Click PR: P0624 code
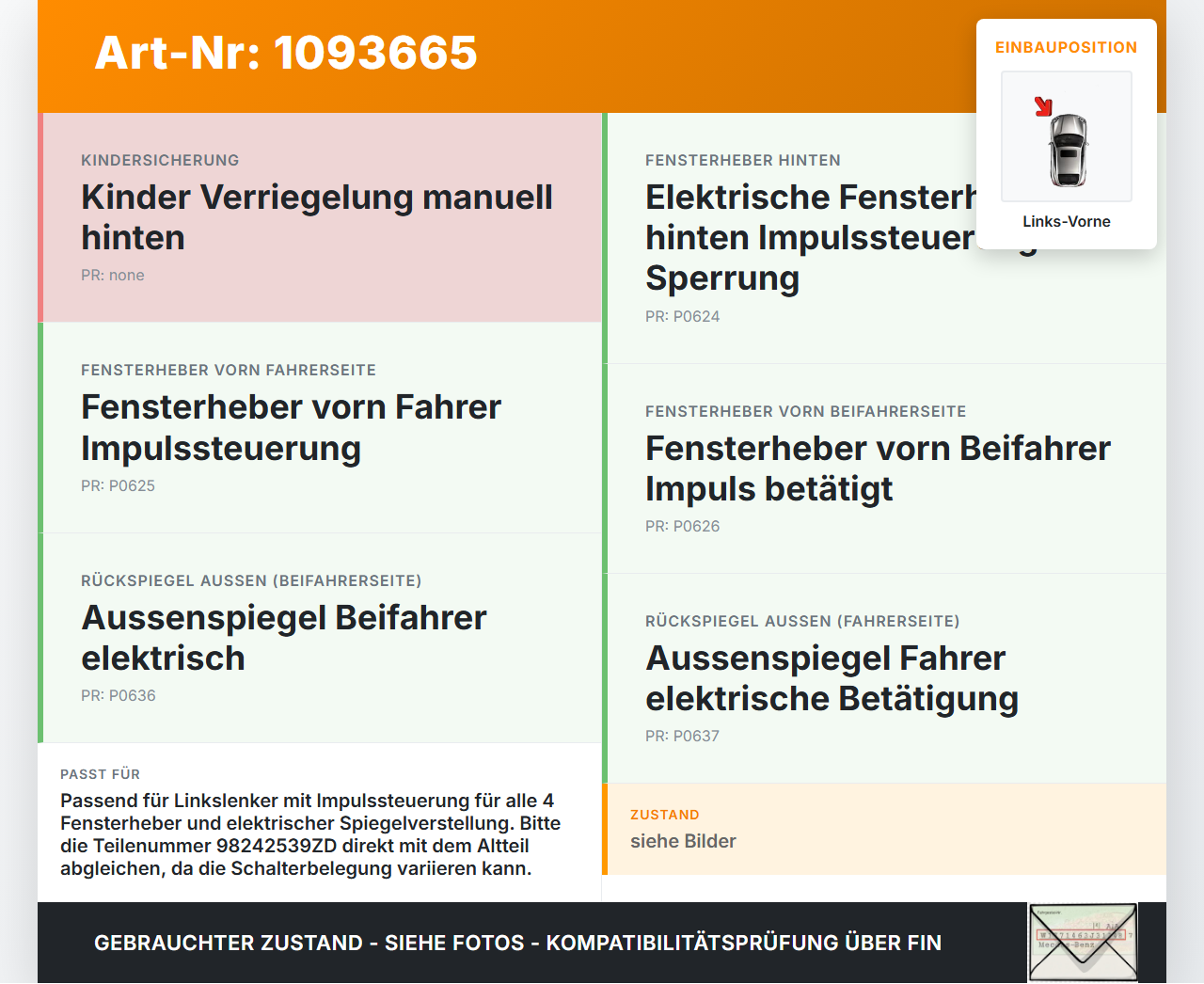 coord(682,316)
